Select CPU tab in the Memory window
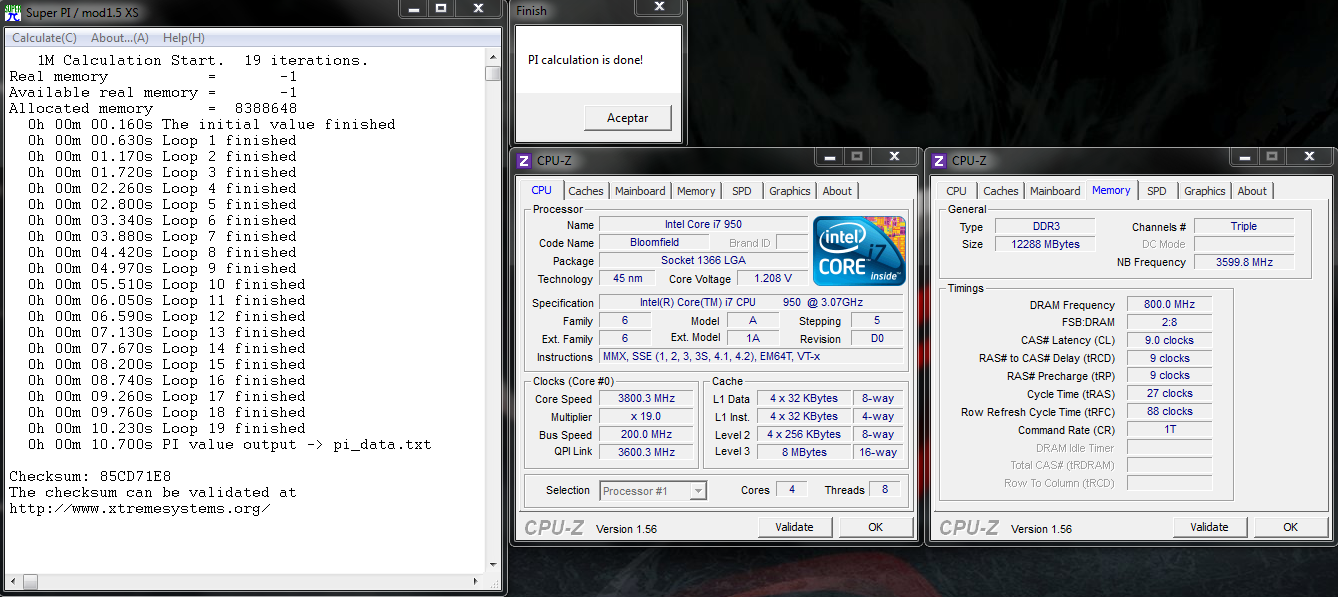1338x597 pixels. (x=957, y=191)
